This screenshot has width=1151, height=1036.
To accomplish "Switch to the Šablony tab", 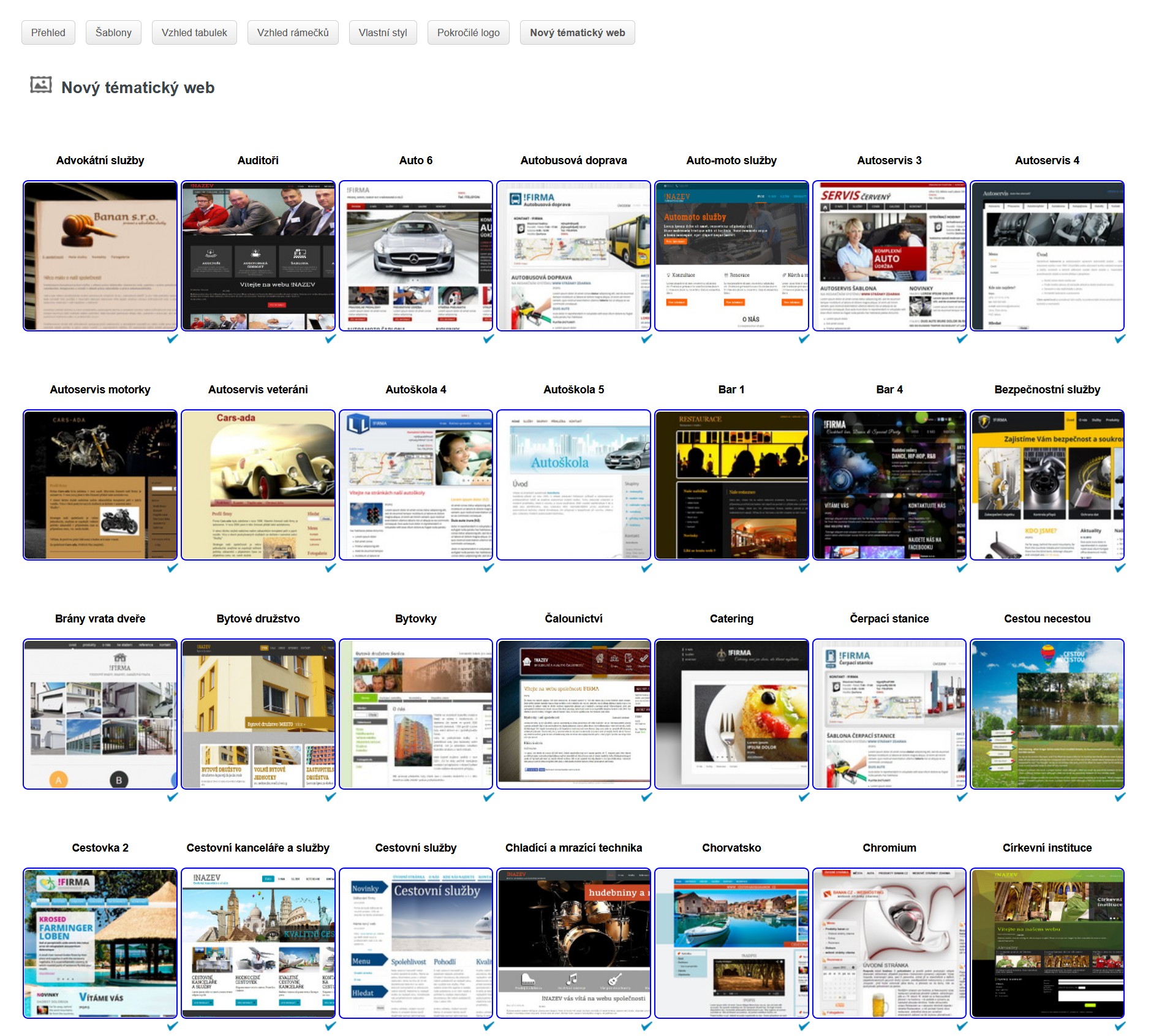I will tap(113, 32).
